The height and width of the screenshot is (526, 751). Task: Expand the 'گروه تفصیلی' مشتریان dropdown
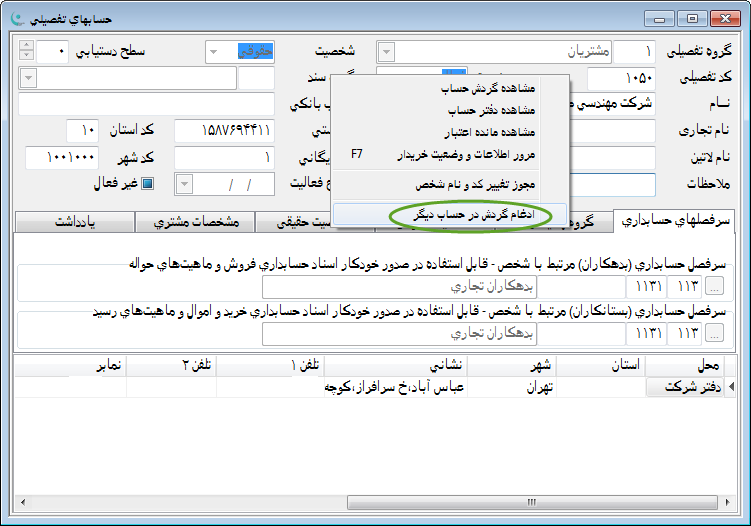click(385, 51)
